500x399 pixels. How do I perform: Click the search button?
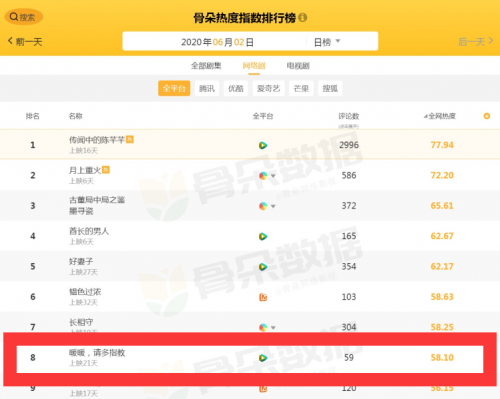click(23, 17)
